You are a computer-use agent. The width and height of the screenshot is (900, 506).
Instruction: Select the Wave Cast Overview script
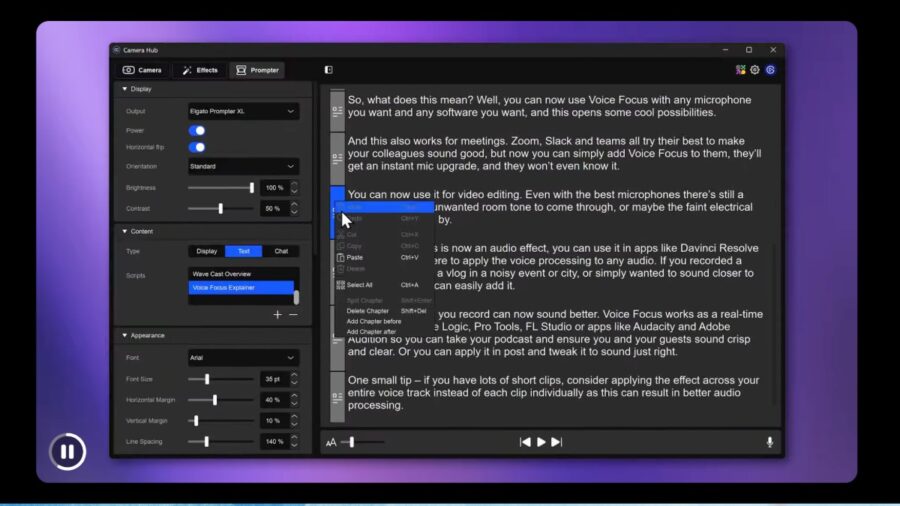coord(240,273)
